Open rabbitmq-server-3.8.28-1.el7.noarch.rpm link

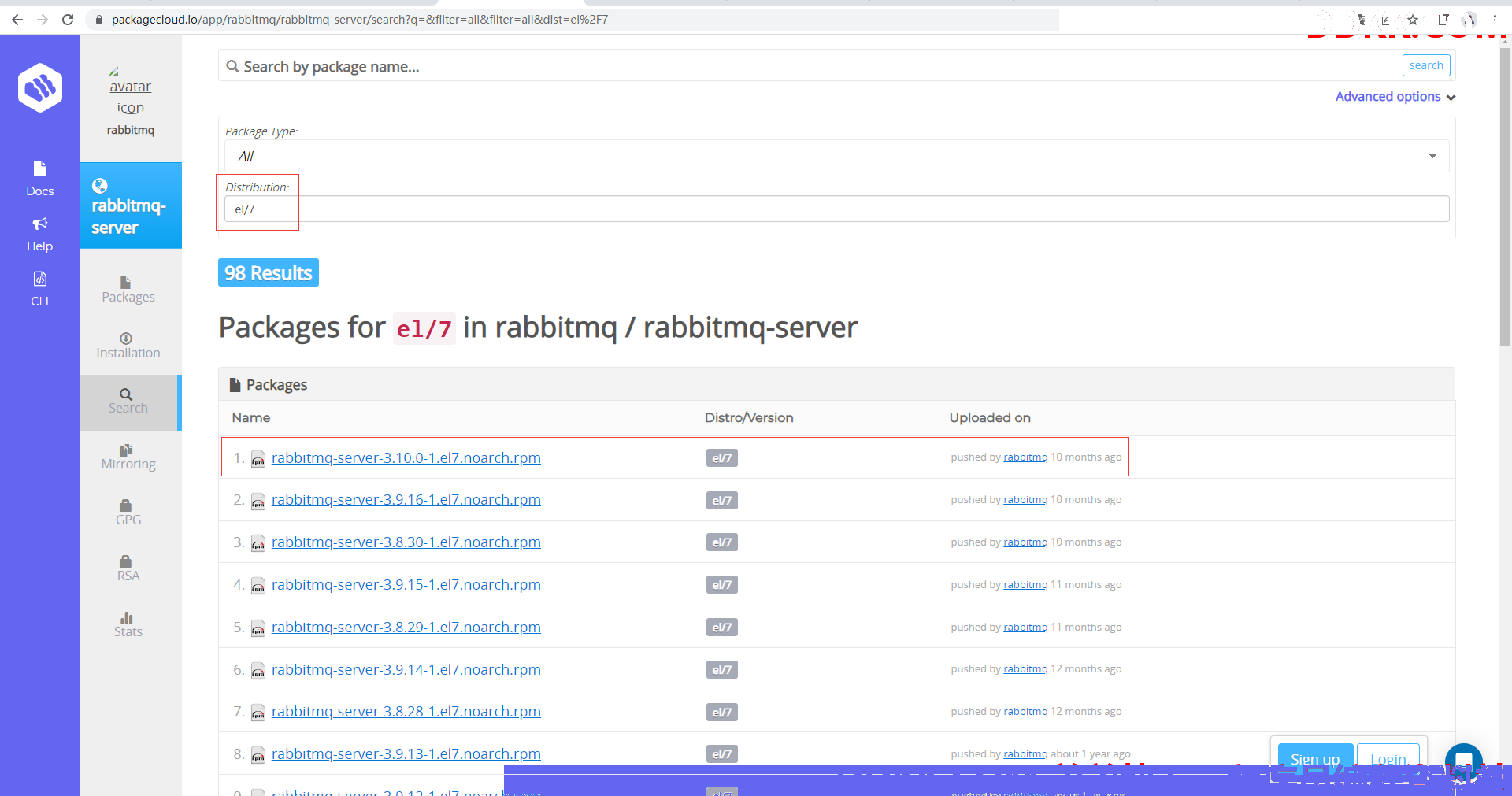pos(406,712)
